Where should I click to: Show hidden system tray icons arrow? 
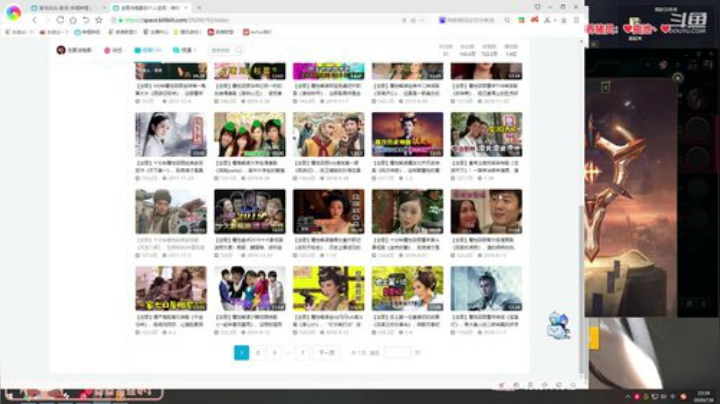pyautogui.click(x=628, y=396)
